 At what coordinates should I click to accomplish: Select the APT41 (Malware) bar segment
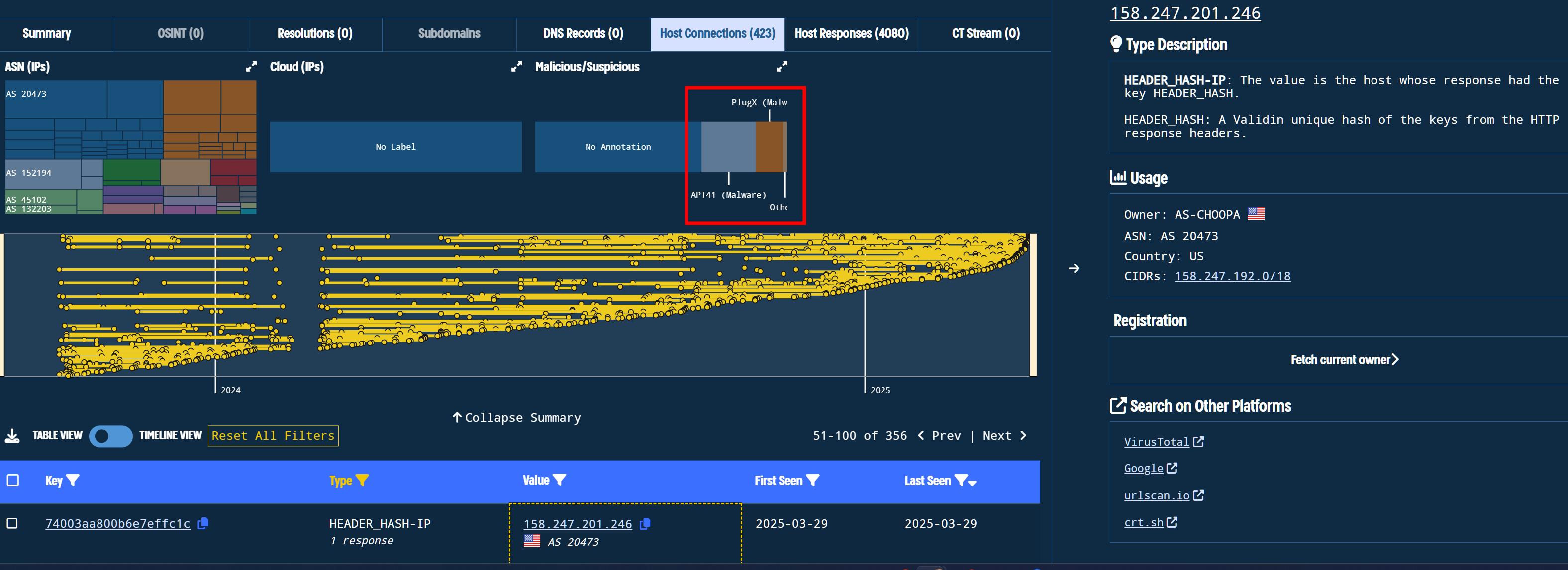(x=728, y=147)
